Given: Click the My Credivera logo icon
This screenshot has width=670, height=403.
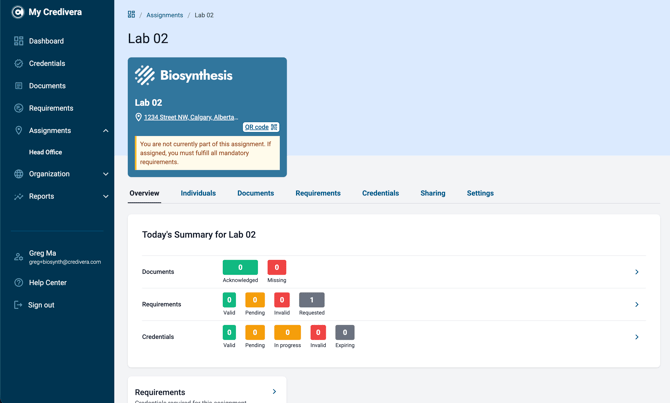Looking at the screenshot, I should pyautogui.click(x=18, y=12).
